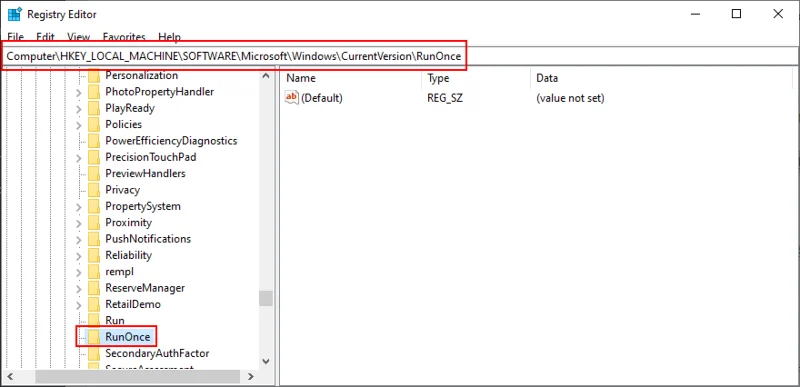Screen dimensions: 800x387
Task: Click the Registry Editor app icon
Action: (x=14, y=14)
